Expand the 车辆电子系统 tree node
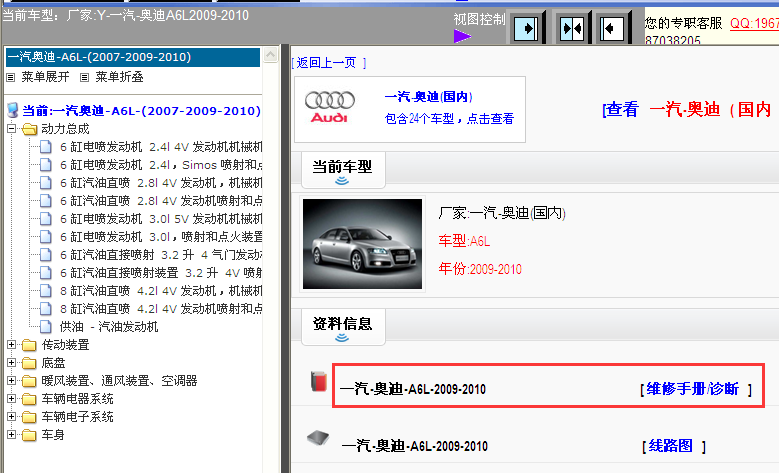Viewport: 779px width, 473px height. [11, 416]
